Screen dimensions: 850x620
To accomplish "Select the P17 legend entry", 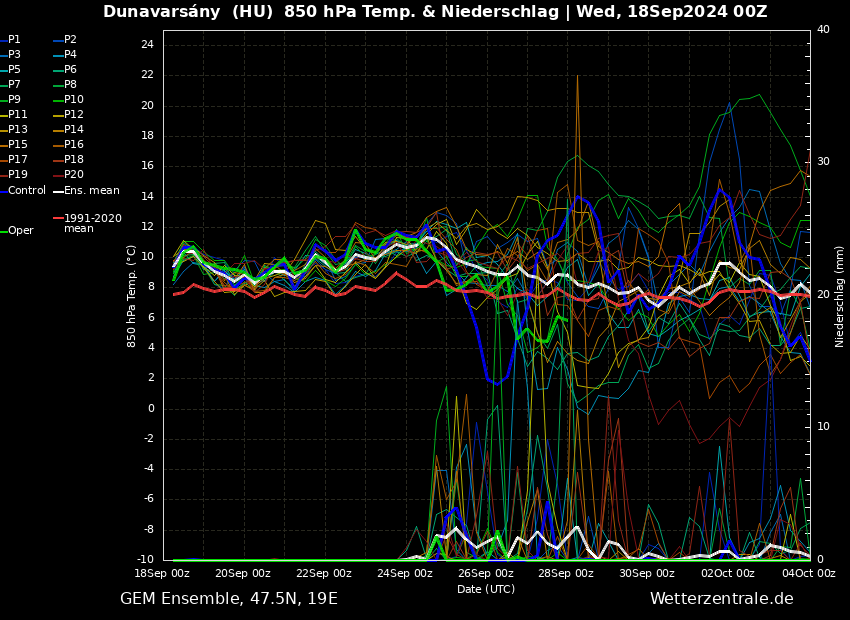I will tap(18, 160).
